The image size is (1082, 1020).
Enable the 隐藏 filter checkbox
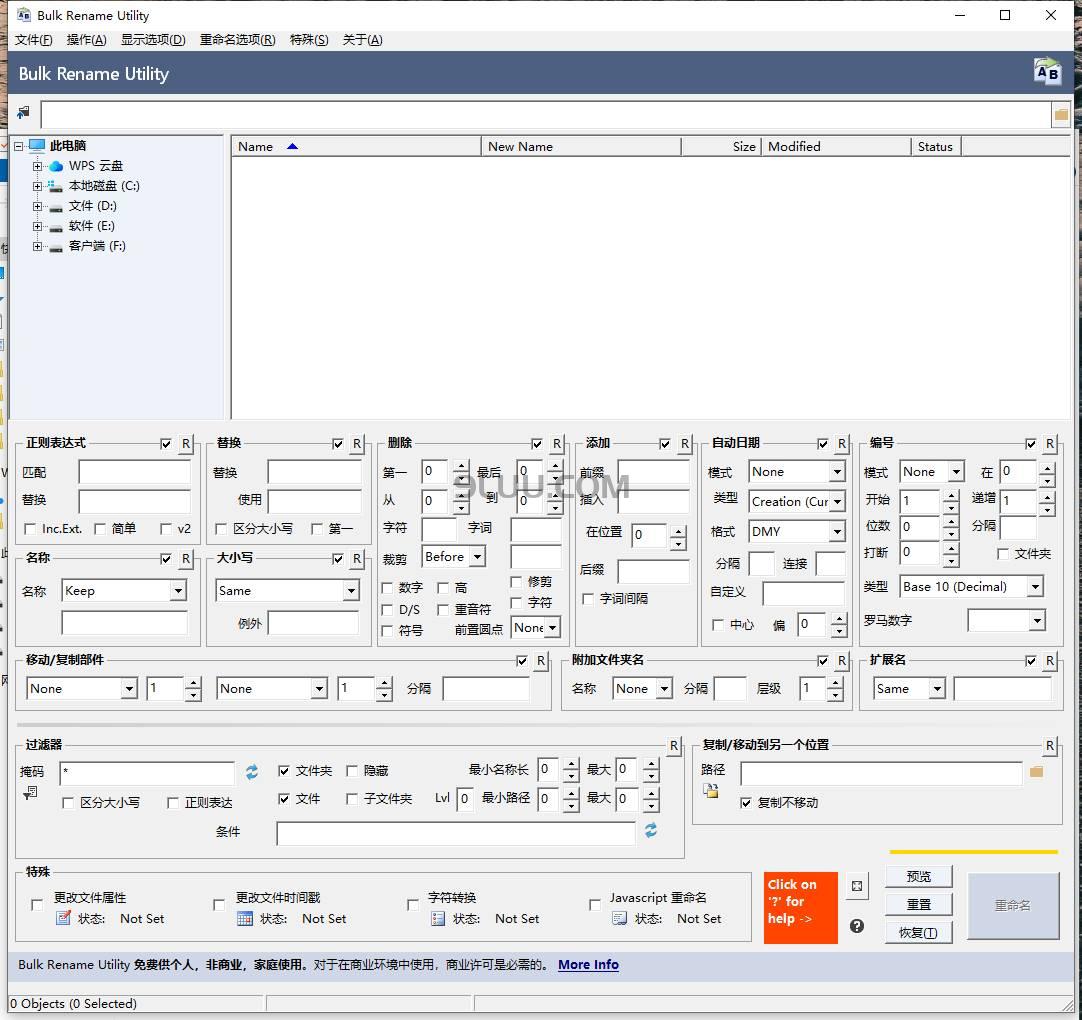point(352,771)
